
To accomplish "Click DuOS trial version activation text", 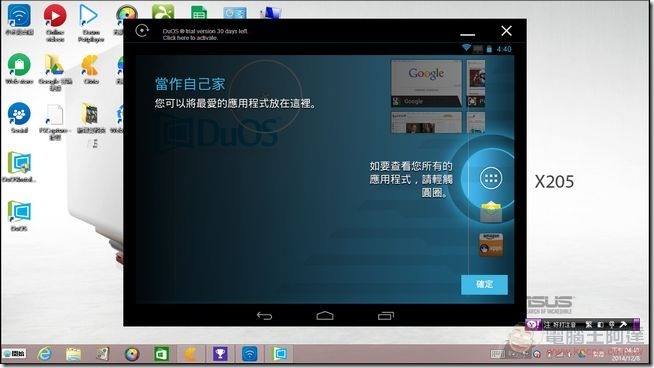I will 205,34.
